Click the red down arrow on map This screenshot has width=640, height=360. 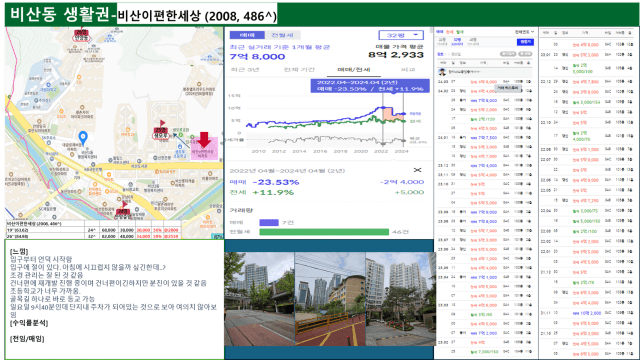[204, 140]
